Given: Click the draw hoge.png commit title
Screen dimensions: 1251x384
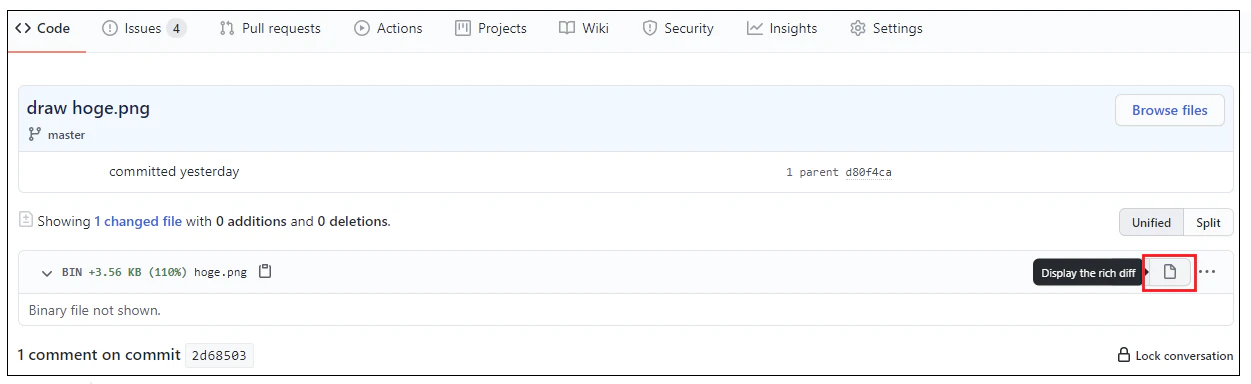Looking at the screenshot, I should [88, 108].
